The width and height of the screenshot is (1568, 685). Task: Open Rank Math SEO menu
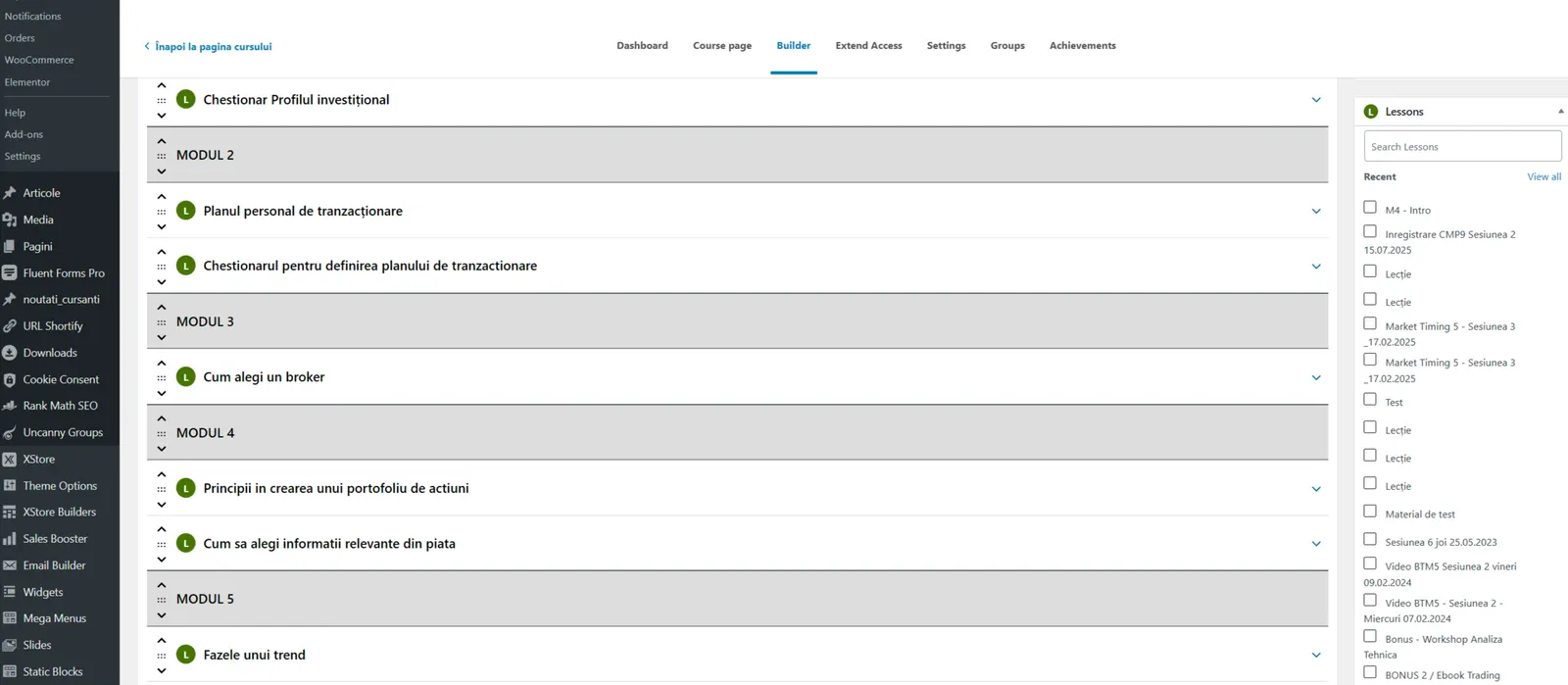(x=60, y=406)
